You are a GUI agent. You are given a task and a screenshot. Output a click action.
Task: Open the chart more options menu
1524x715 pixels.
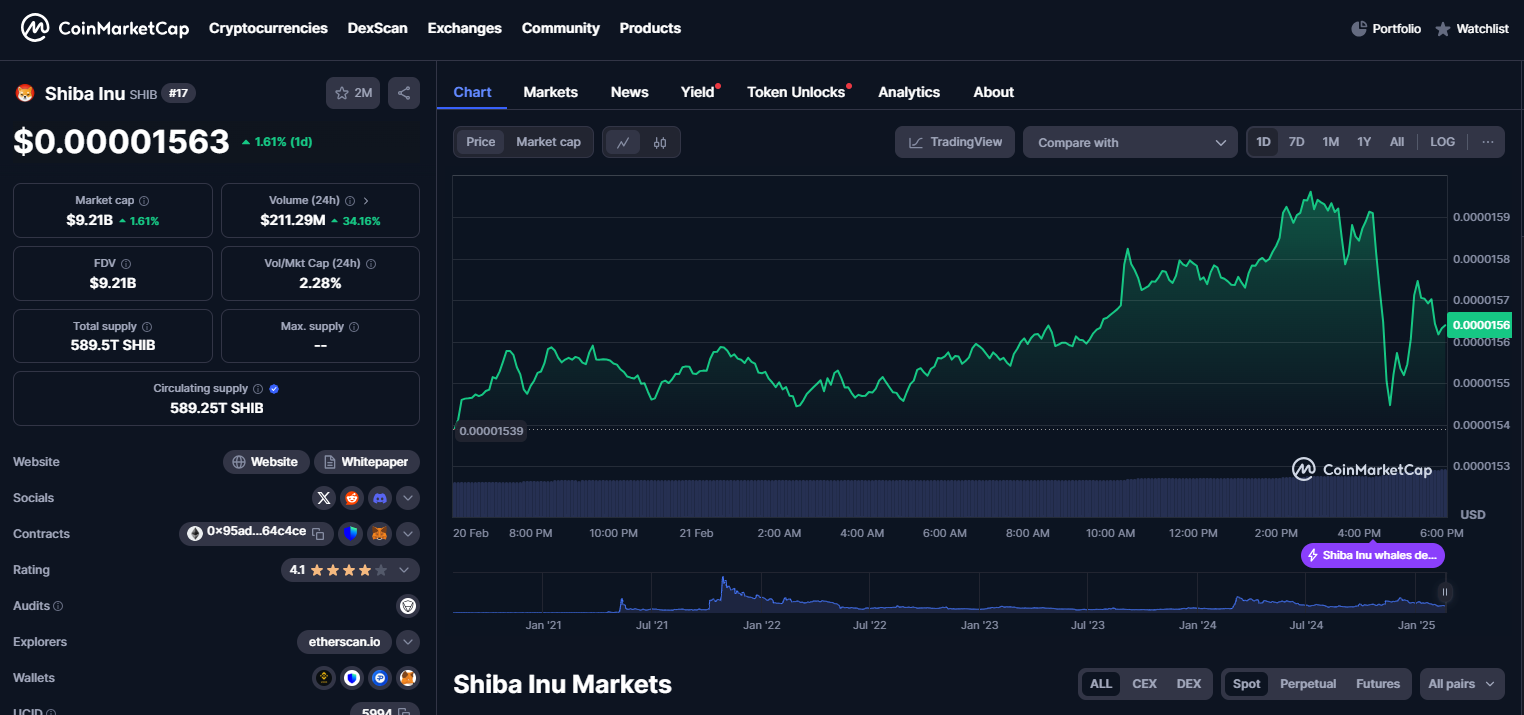(x=1488, y=142)
